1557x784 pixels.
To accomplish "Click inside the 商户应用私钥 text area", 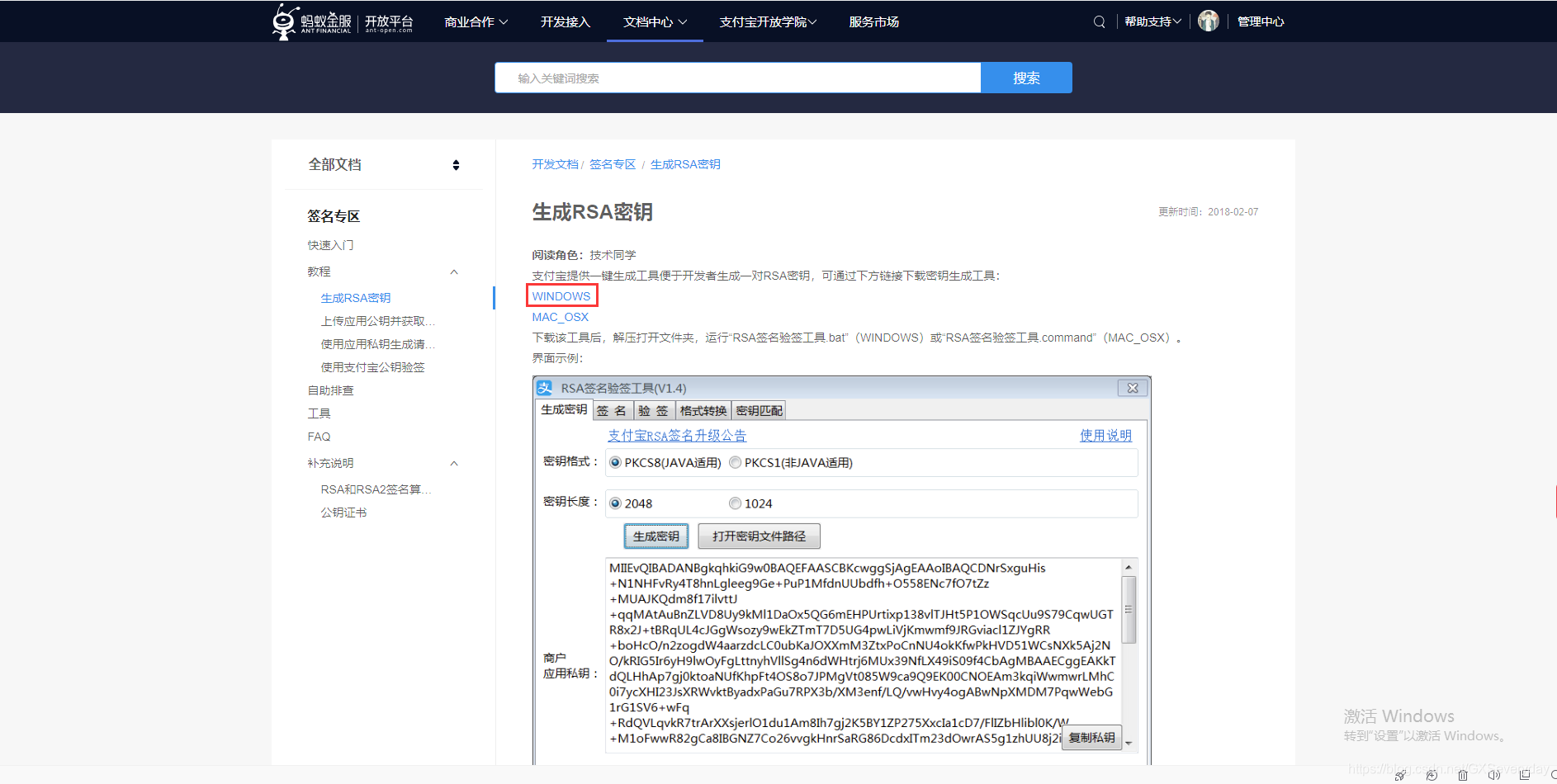I will 864,656.
